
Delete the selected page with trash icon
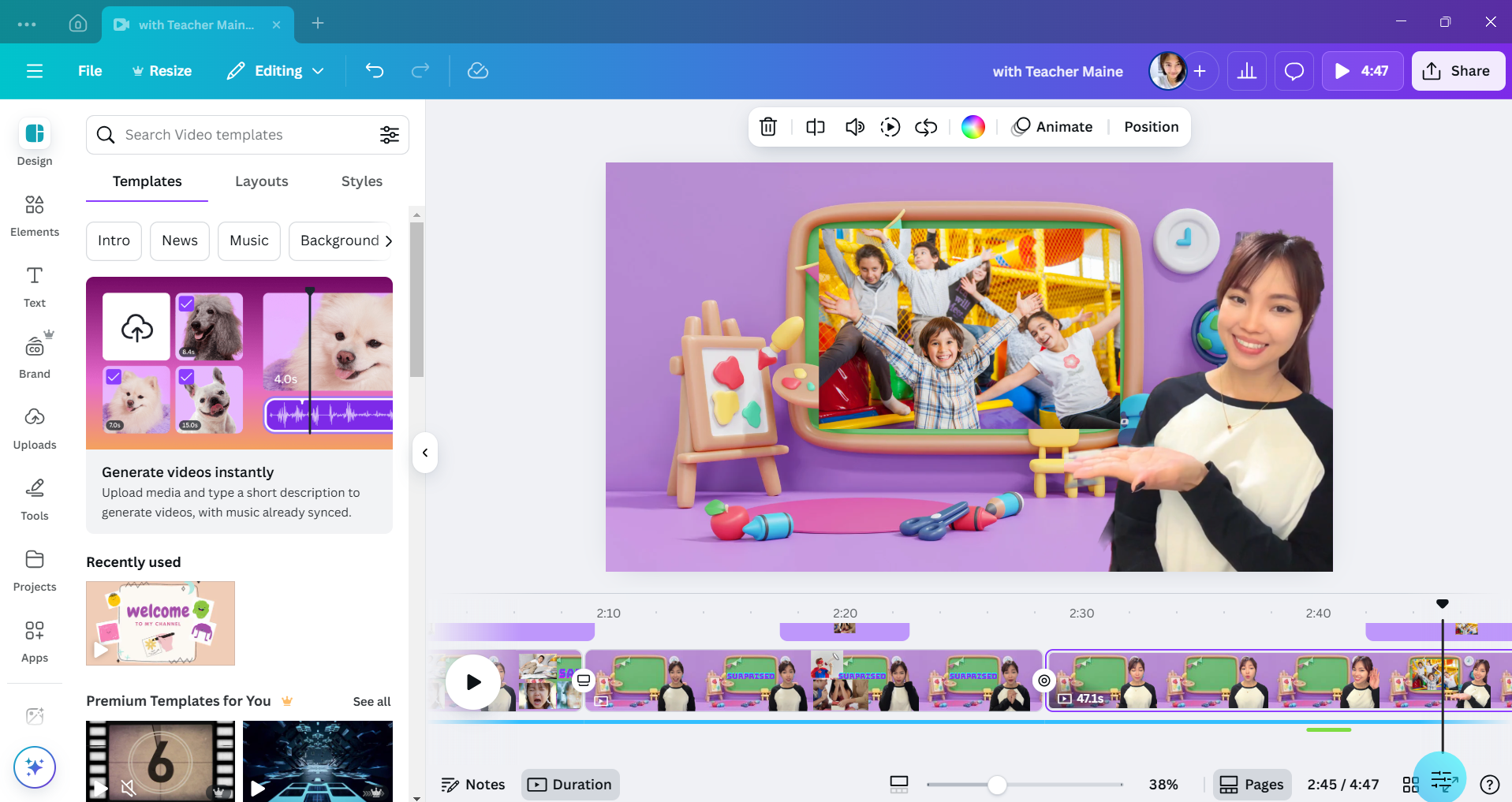coord(768,127)
